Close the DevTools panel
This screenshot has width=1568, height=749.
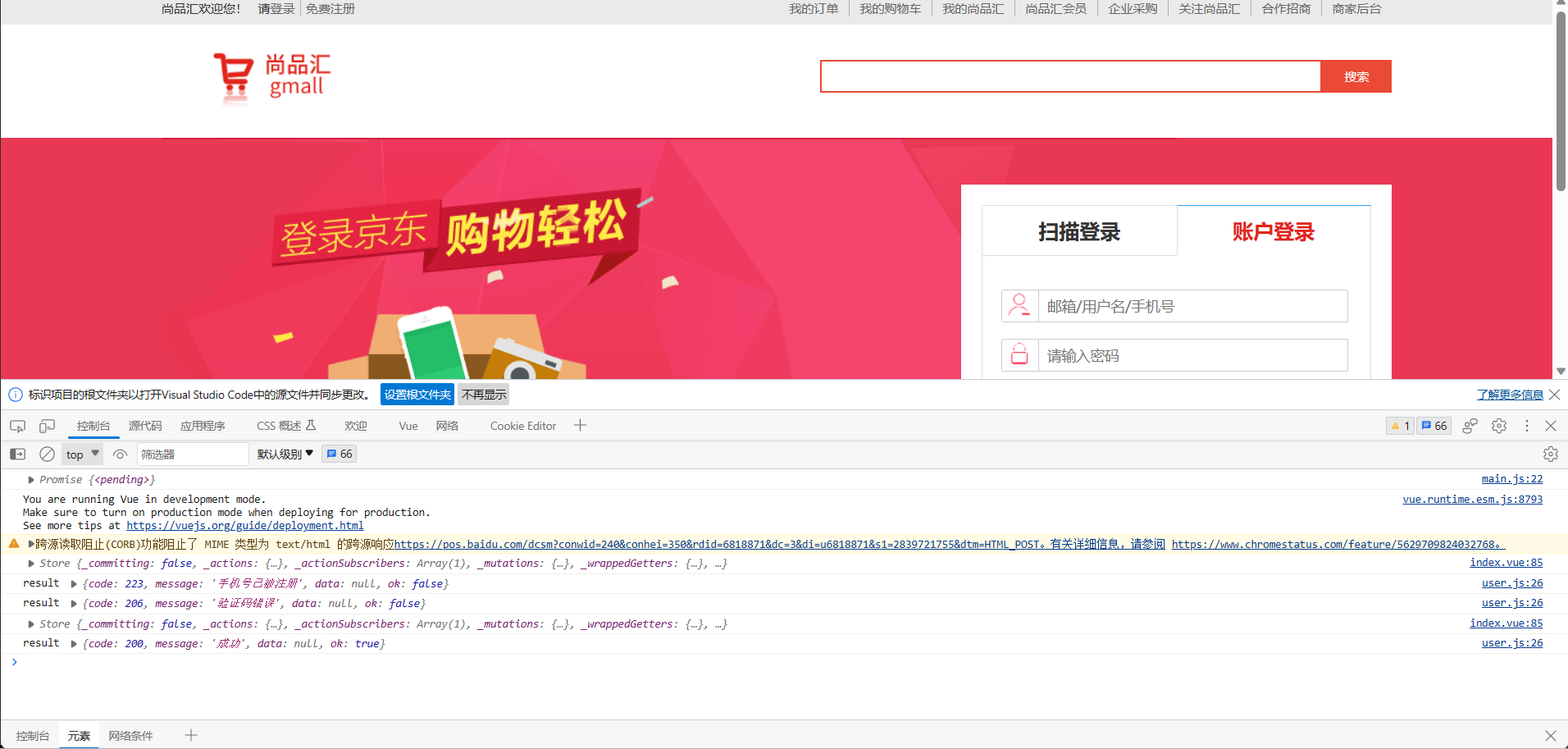1550,426
